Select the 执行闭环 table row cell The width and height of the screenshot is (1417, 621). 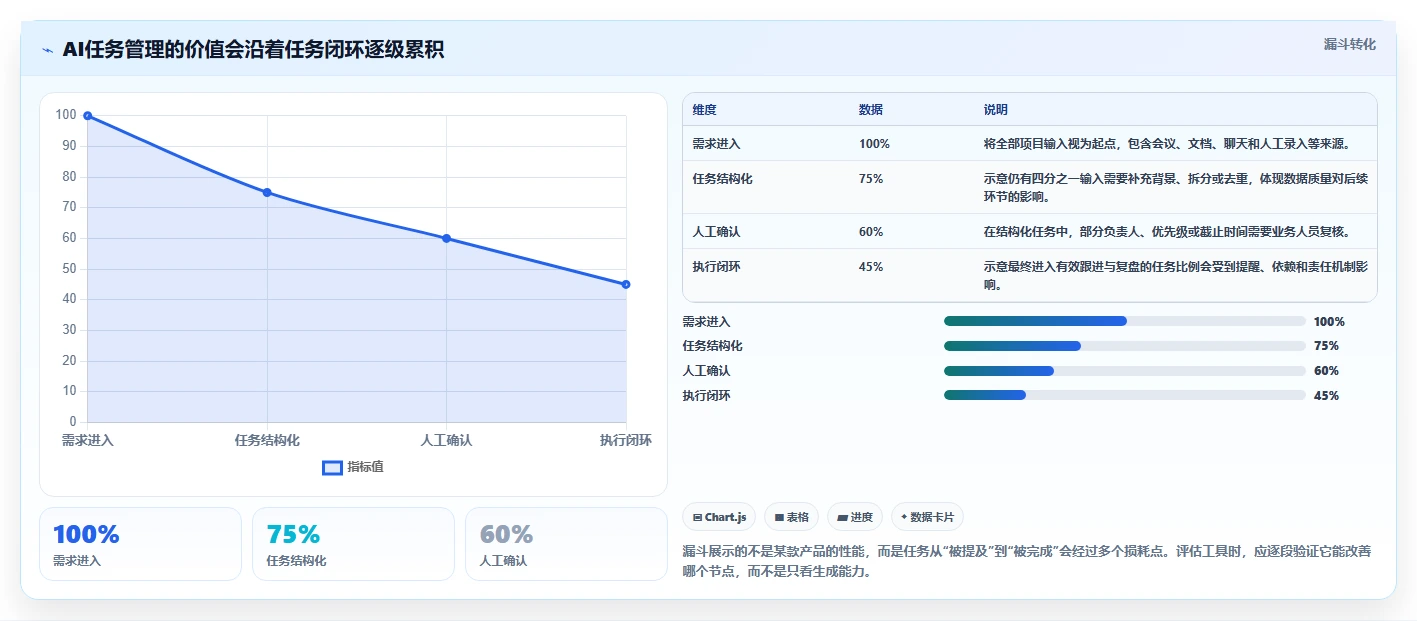tap(716, 267)
